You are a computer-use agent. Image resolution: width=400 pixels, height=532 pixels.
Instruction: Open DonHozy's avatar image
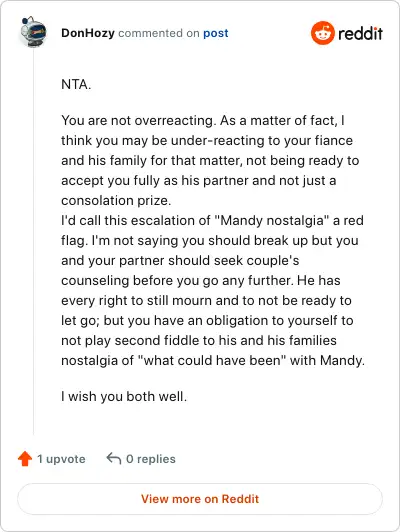click(x=33, y=32)
